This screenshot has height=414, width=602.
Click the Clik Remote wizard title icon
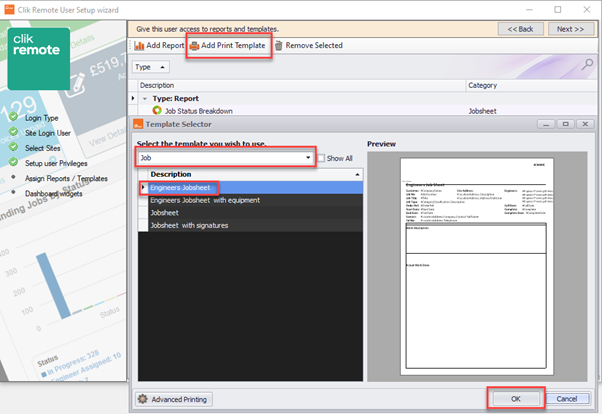[9, 10]
